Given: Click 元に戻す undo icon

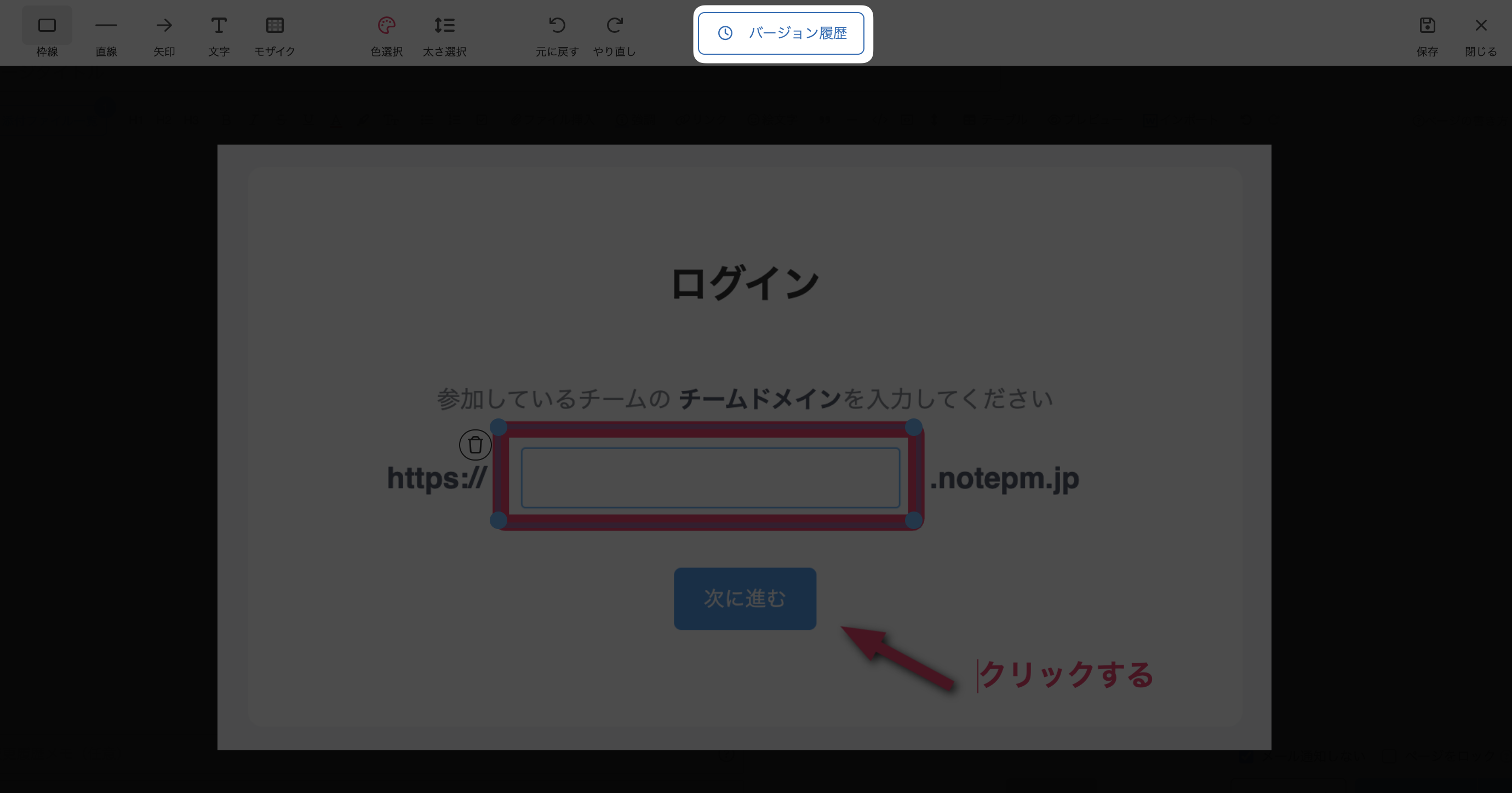Looking at the screenshot, I should pyautogui.click(x=557, y=26).
